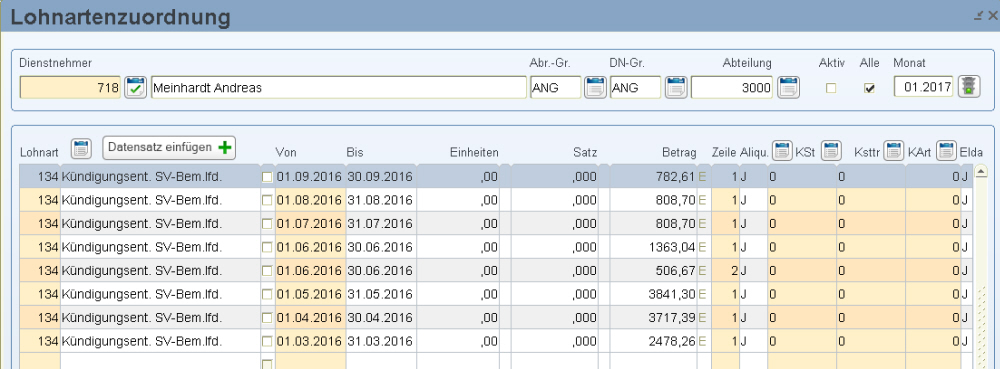Tick checkbox in row starting 01.05.2016

pyautogui.click(x=267, y=294)
